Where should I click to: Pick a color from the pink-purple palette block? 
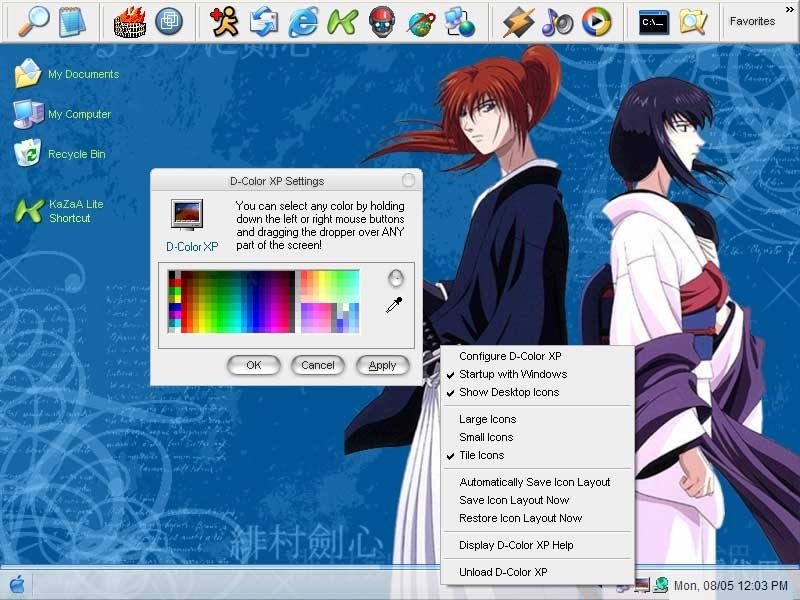click(315, 318)
